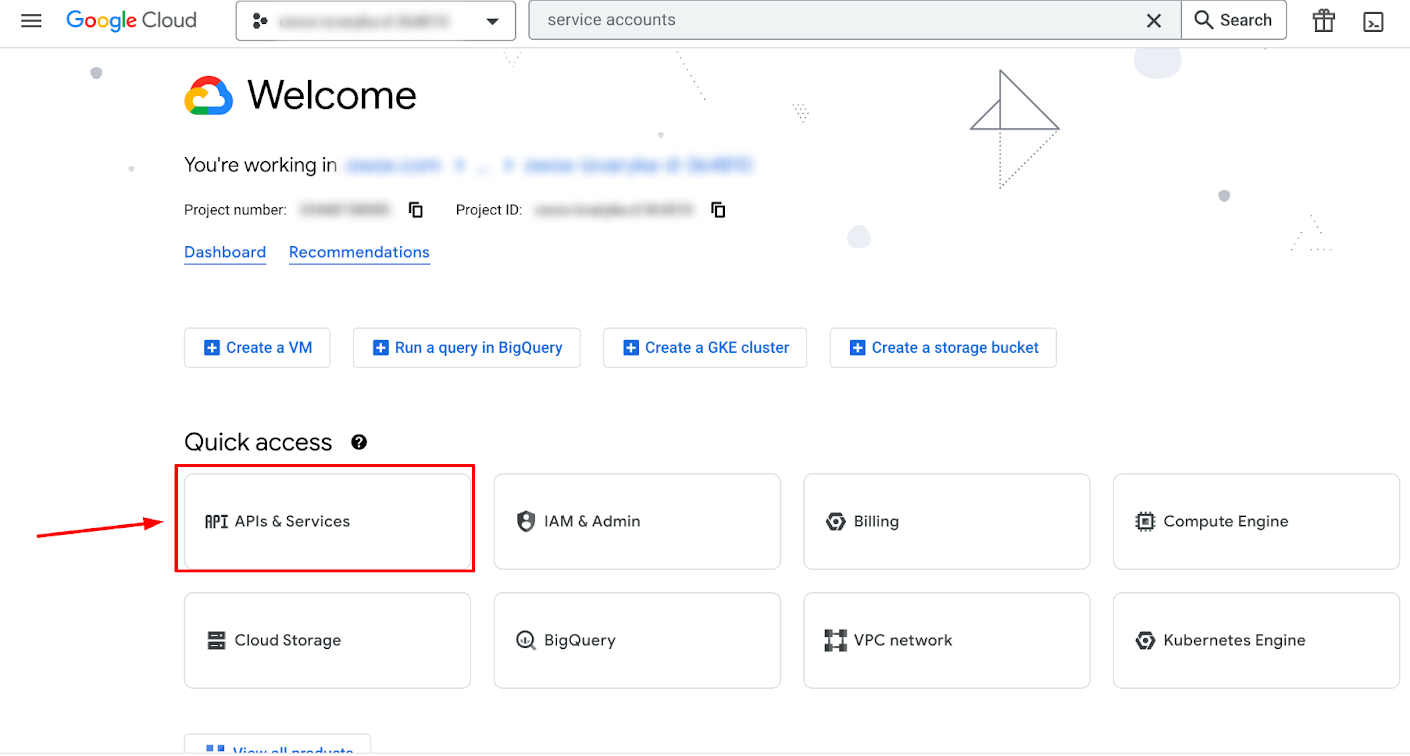1410x756 pixels.
Task: Copy the project ID
Action: tap(718, 210)
